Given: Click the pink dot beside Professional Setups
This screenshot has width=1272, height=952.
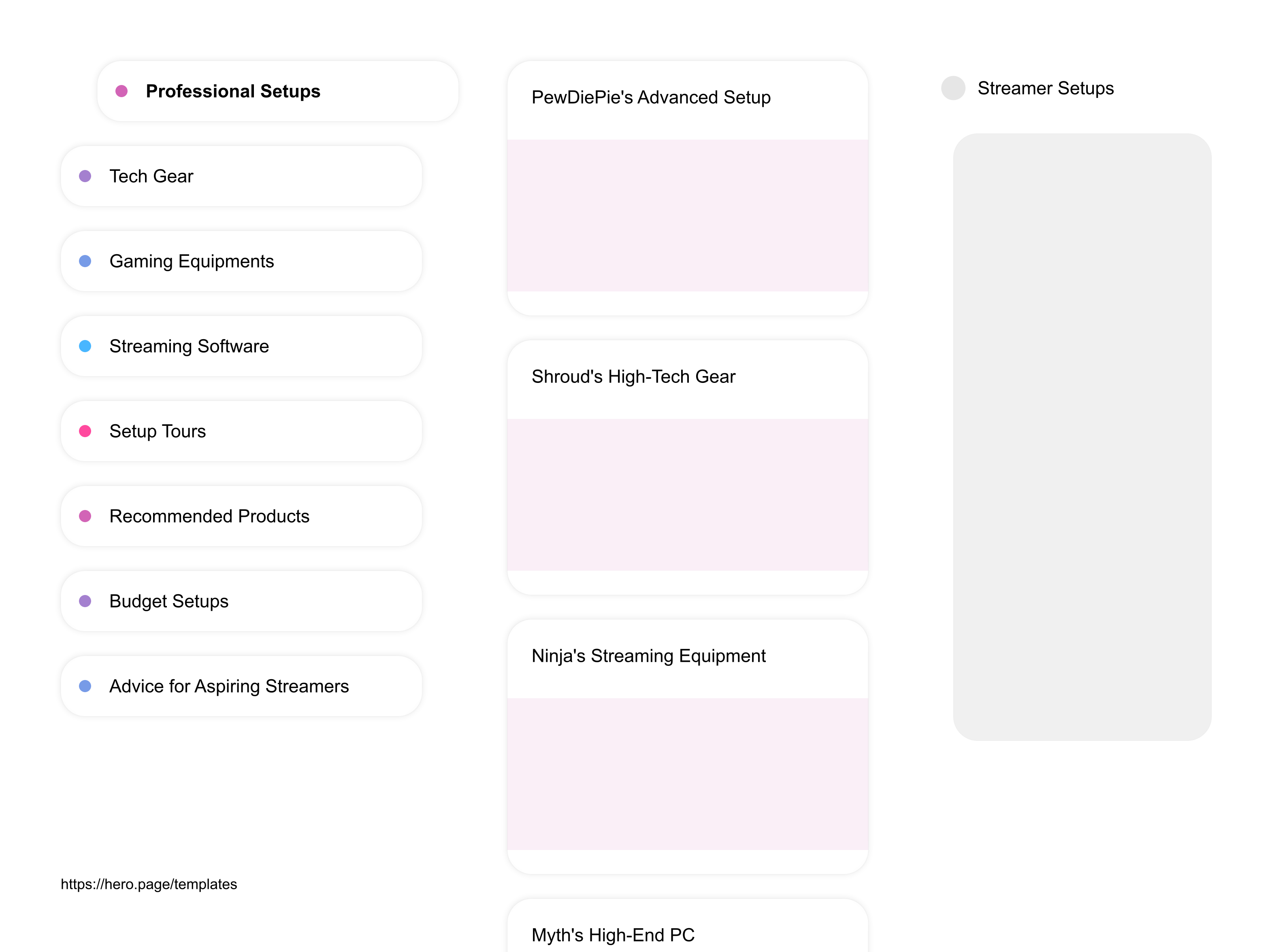Looking at the screenshot, I should click(x=122, y=91).
